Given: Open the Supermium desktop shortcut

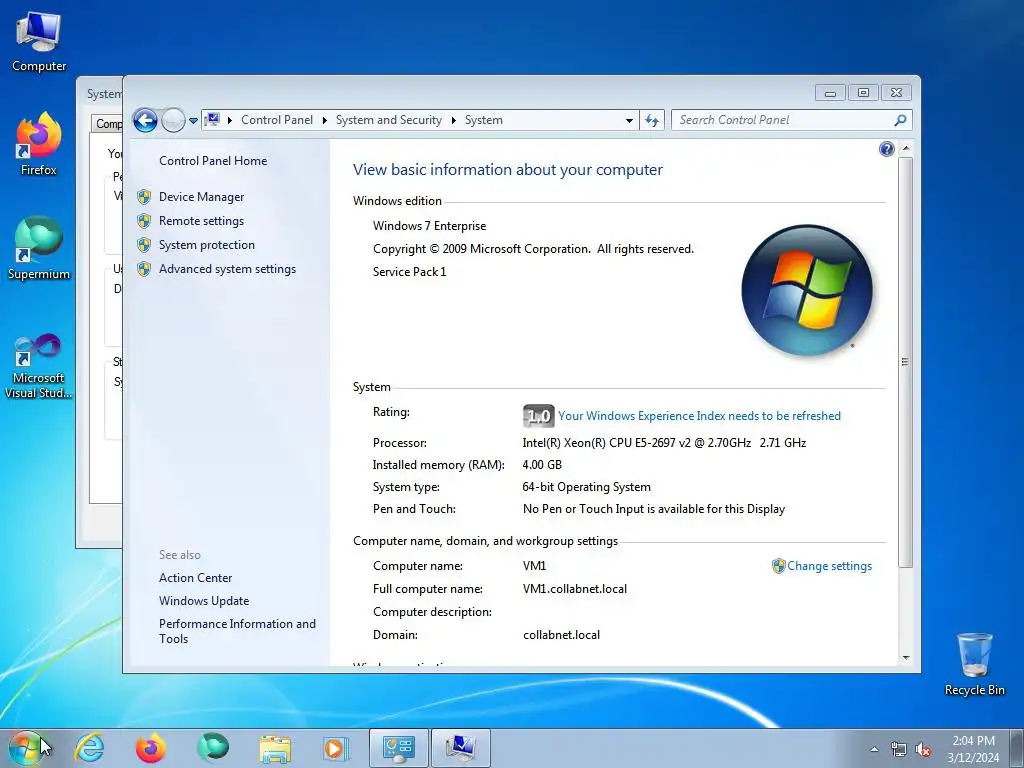Looking at the screenshot, I should [x=39, y=248].
